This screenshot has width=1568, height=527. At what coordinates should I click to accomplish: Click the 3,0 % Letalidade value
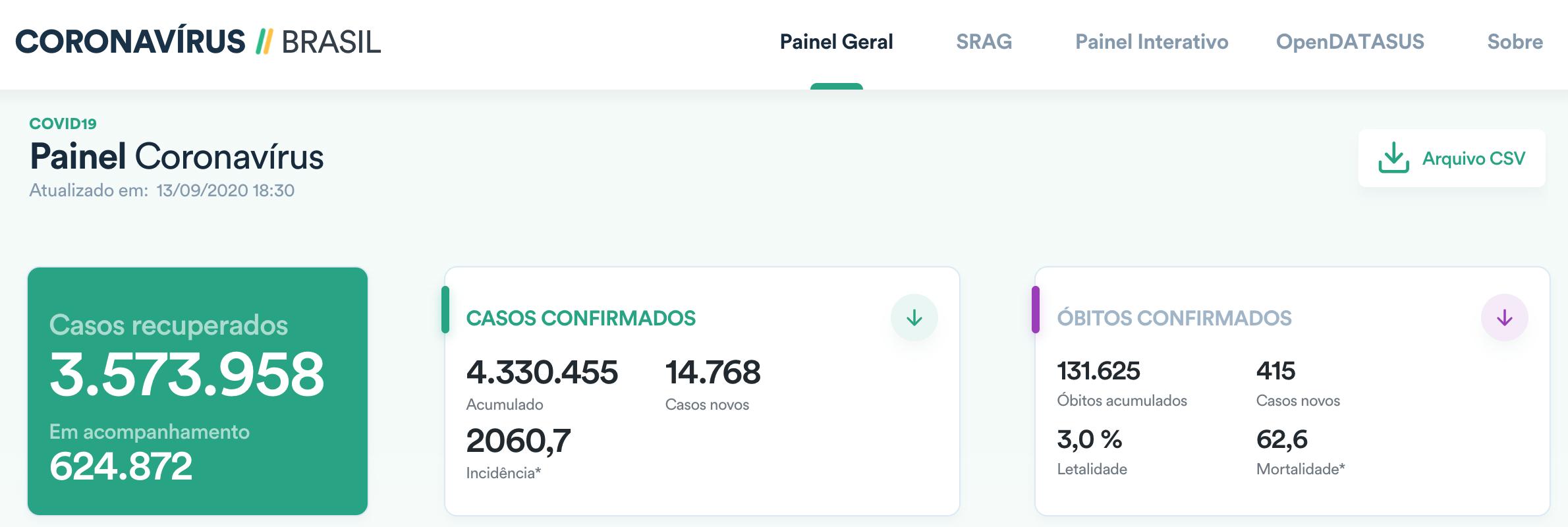[x=1089, y=439]
